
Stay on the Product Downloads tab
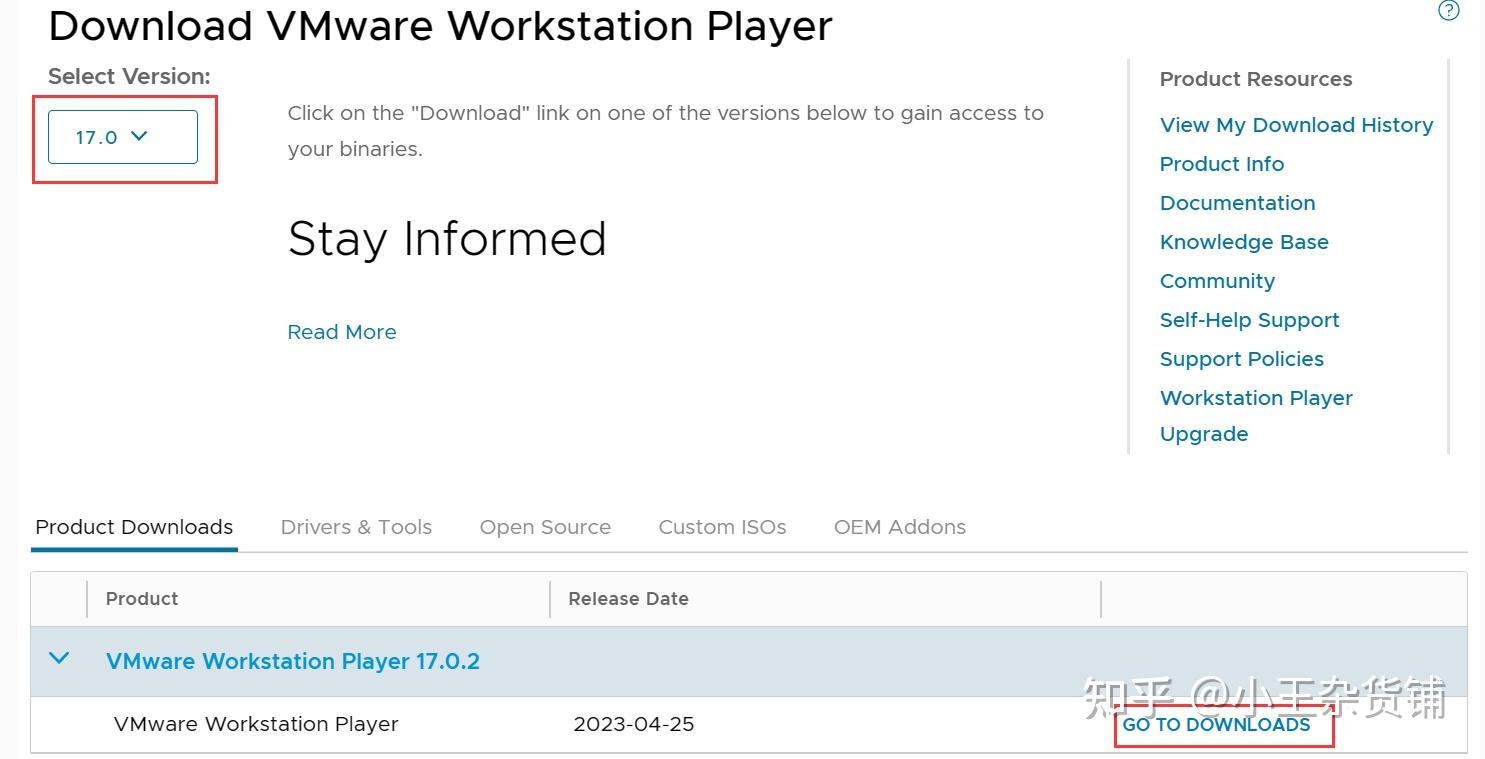click(133, 527)
